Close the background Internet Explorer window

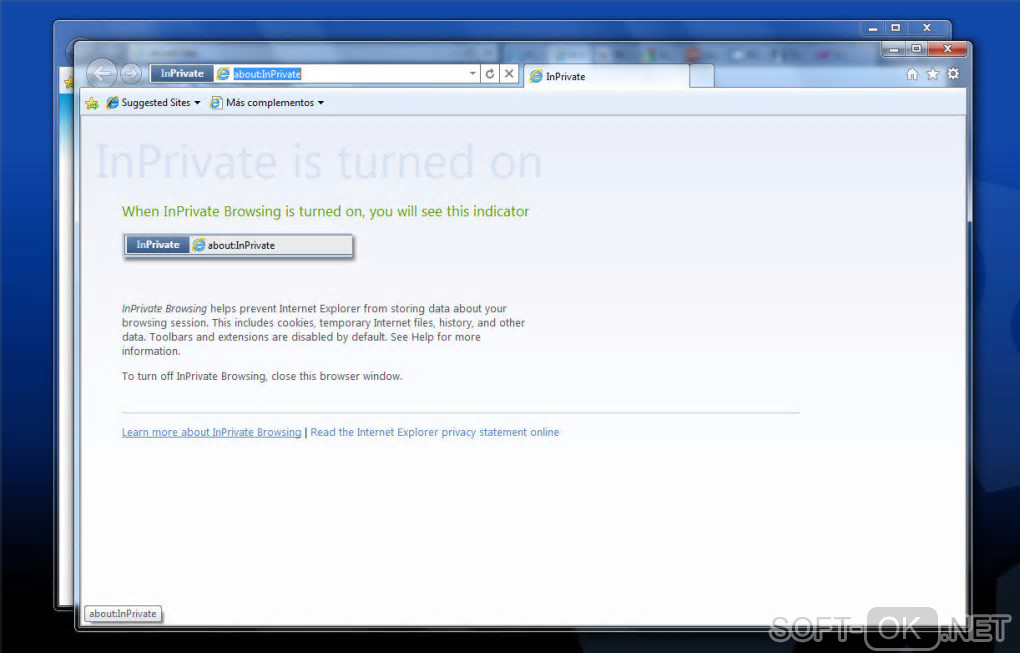(927, 28)
